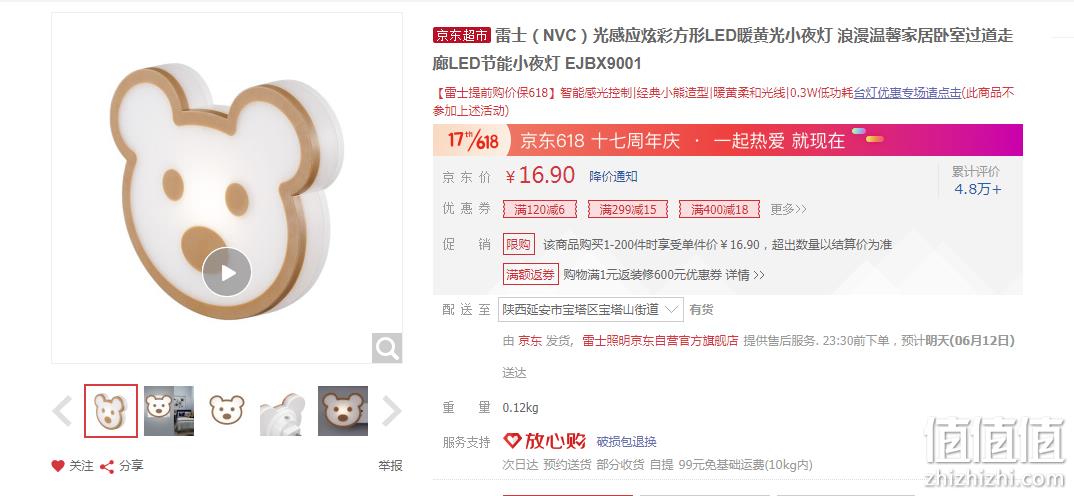
Task: Play the product video on bear lamp
Action: click(227, 272)
